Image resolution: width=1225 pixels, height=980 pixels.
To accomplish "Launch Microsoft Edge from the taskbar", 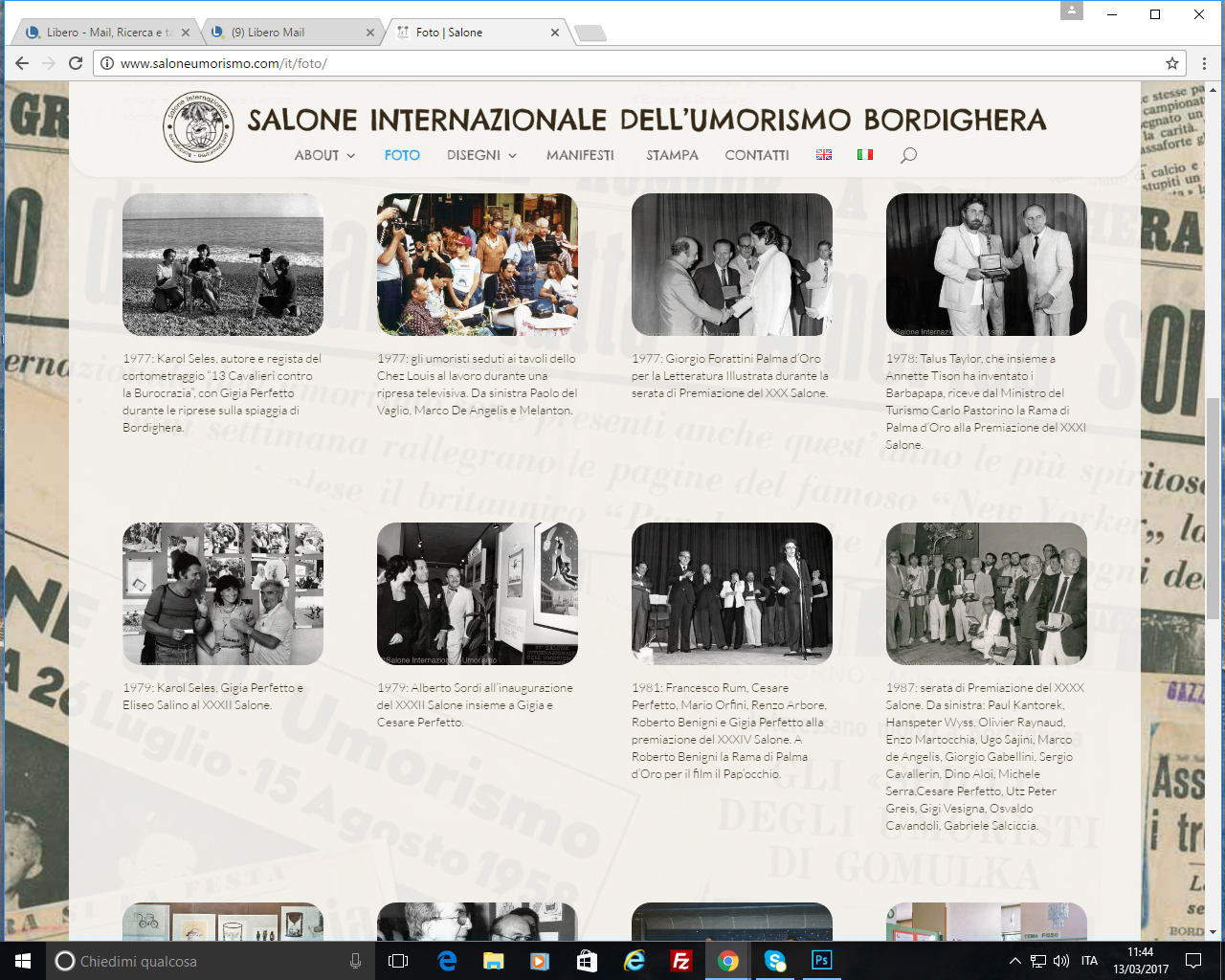I will coord(447,961).
